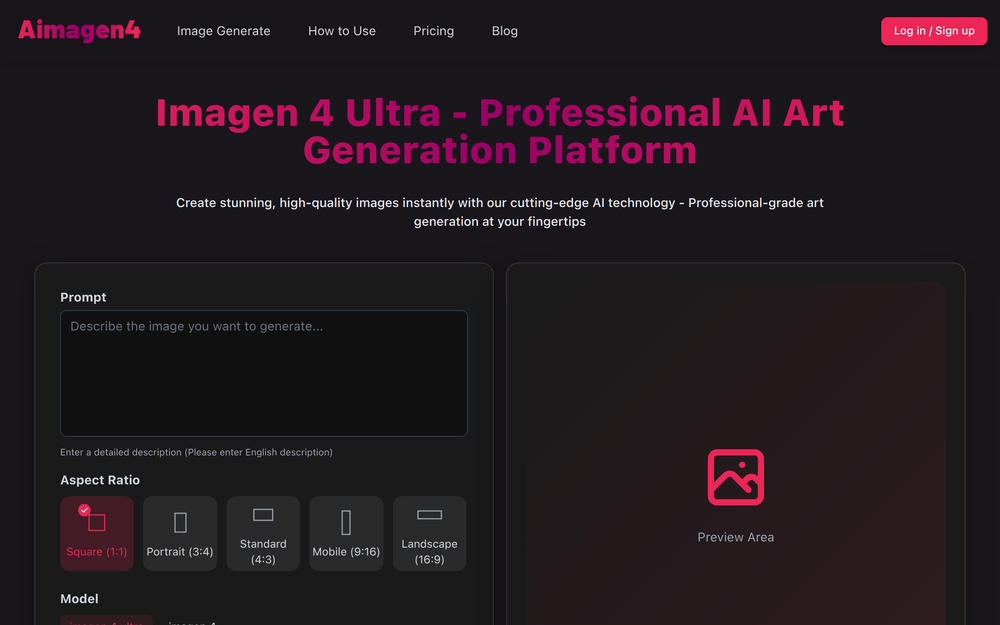Select the Mobile (9:16) ratio icon
1000x625 pixels.
pos(346,521)
